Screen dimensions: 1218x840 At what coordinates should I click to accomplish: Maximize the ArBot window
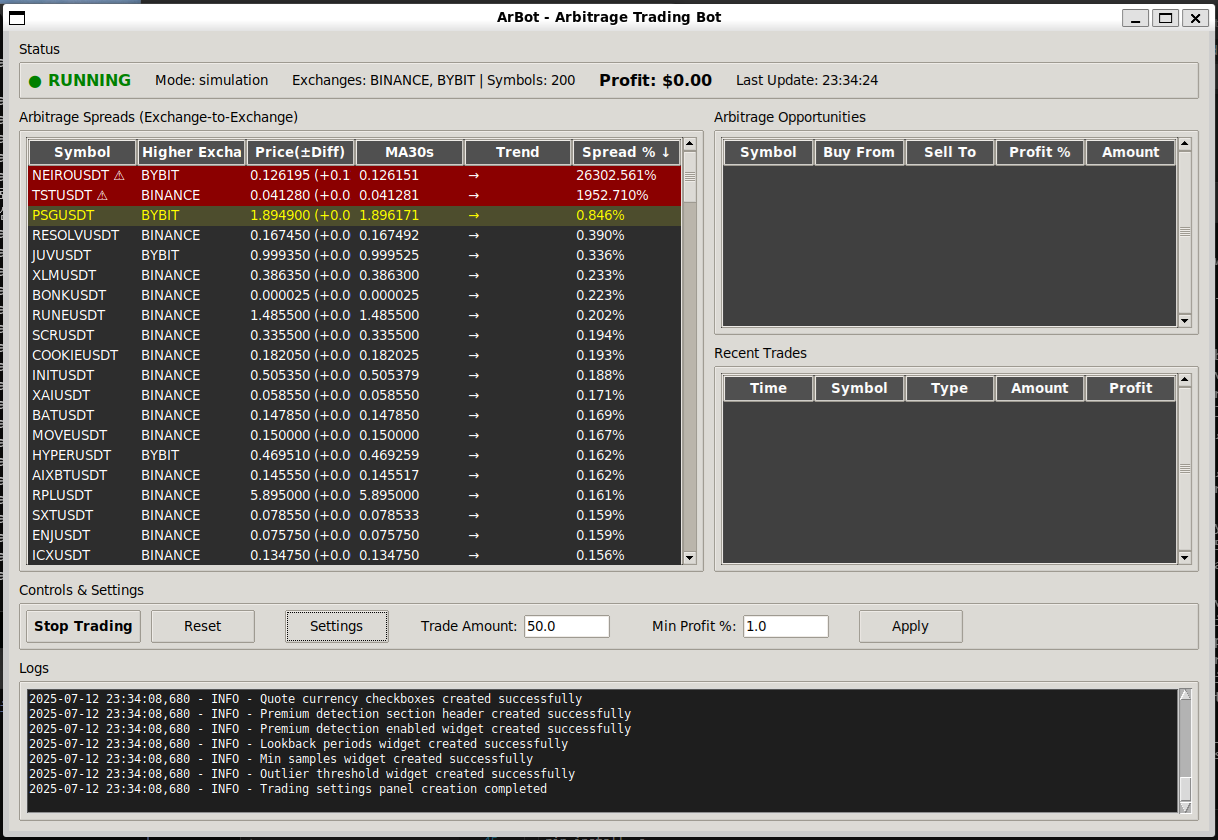pos(1165,18)
